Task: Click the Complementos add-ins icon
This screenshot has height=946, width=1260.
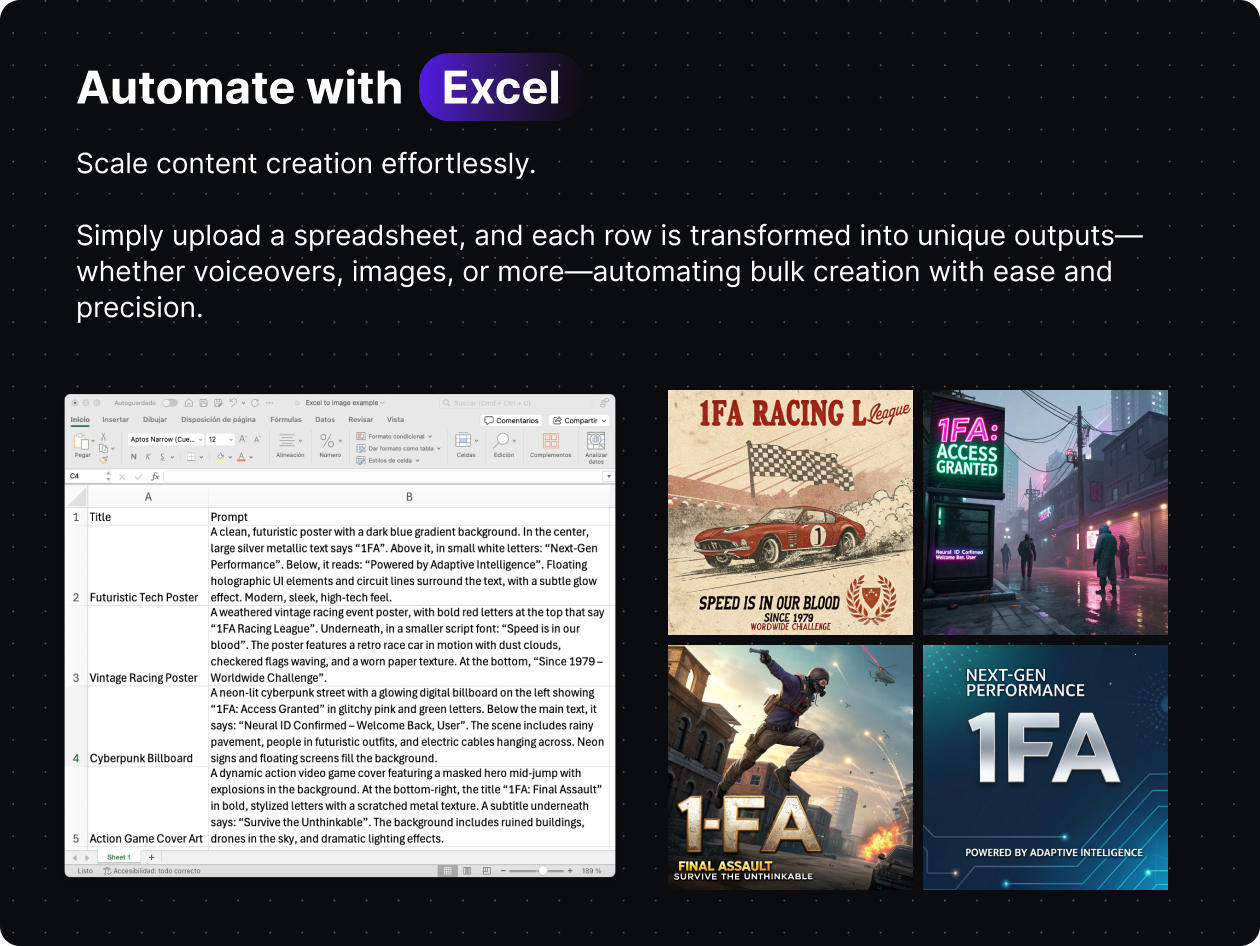Action: (551, 441)
